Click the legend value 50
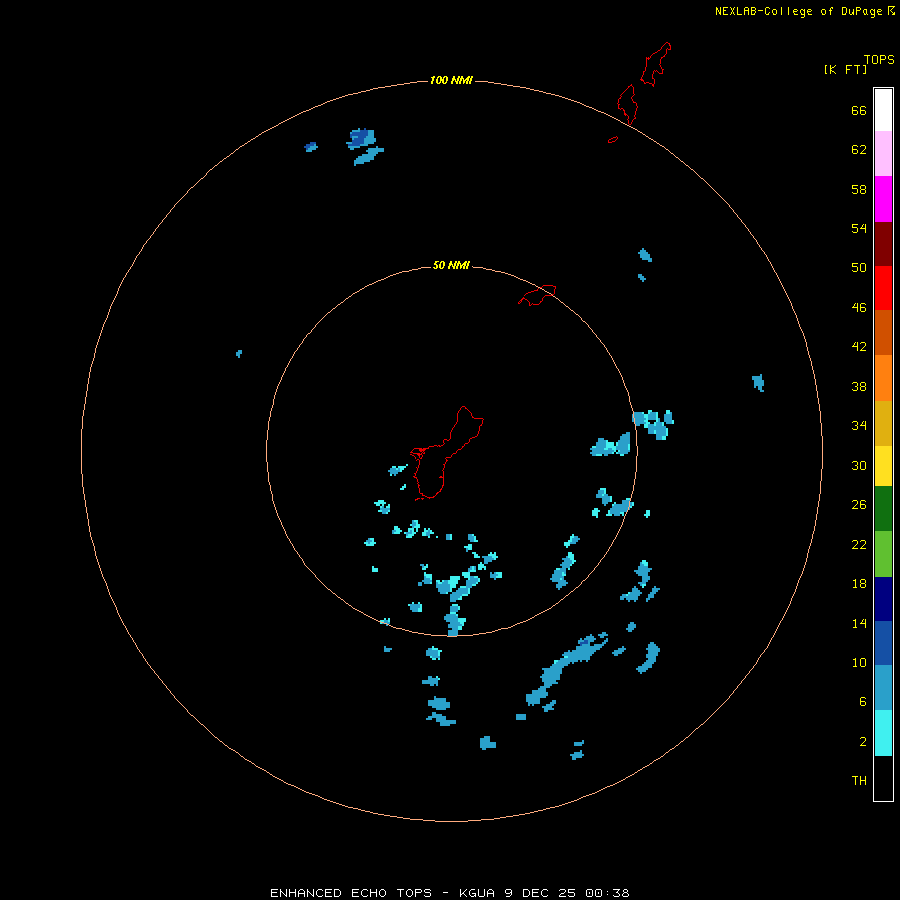The height and width of the screenshot is (900, 900). coord(859,267)
